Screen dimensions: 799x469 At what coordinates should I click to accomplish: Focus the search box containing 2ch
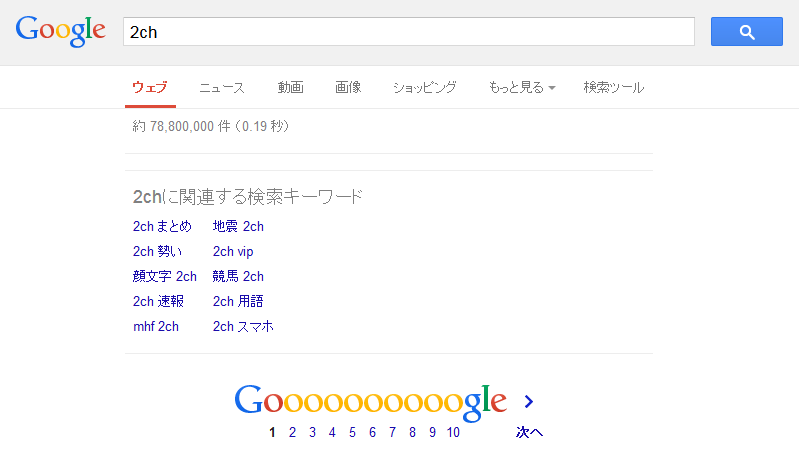(408, 32)
